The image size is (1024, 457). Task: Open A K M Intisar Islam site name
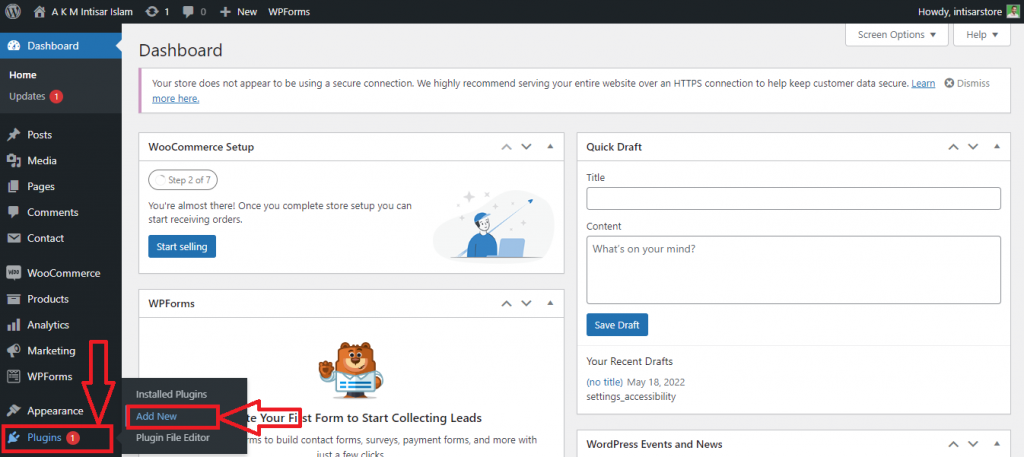[x=91, y=12]
